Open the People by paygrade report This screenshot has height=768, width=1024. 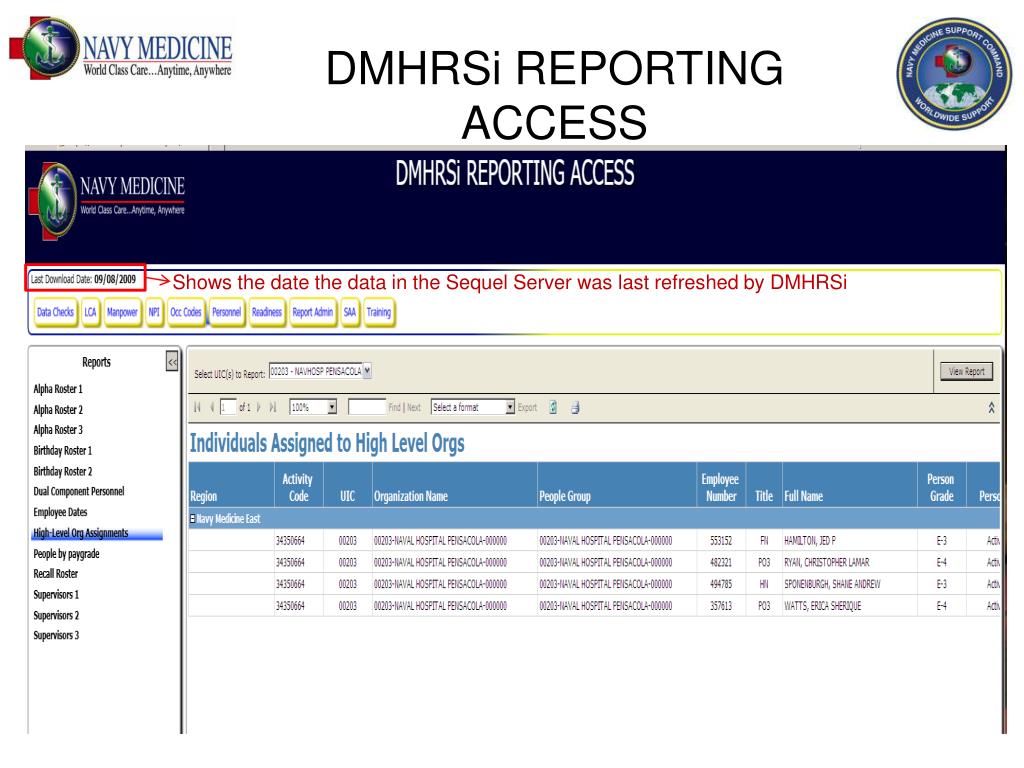click(x=66, y=554)
